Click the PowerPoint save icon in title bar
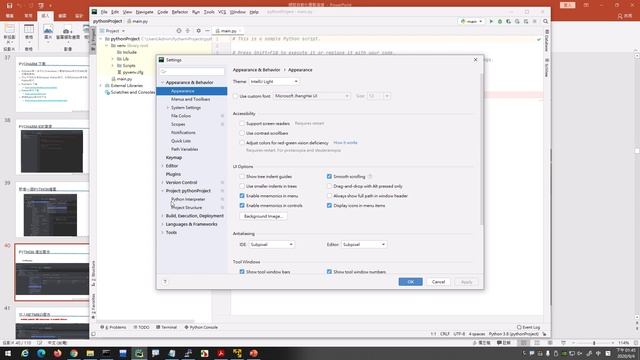The image size is (640, 360). pyautogui.click(x=9, y=5)
